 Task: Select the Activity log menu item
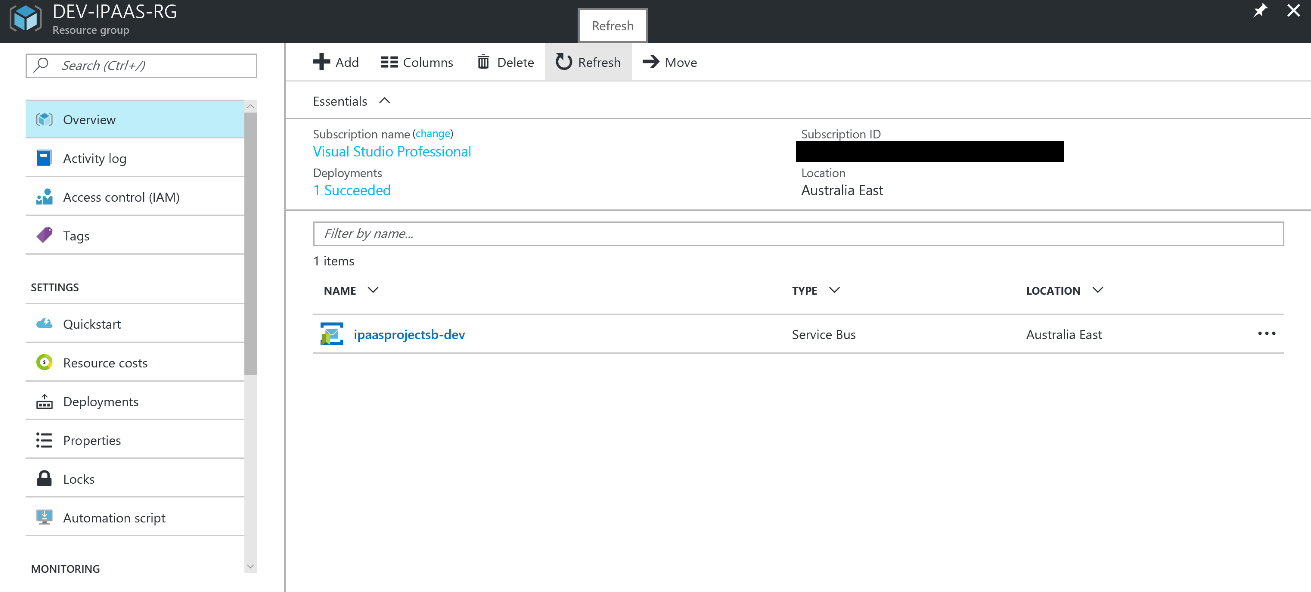pos(94,158)
